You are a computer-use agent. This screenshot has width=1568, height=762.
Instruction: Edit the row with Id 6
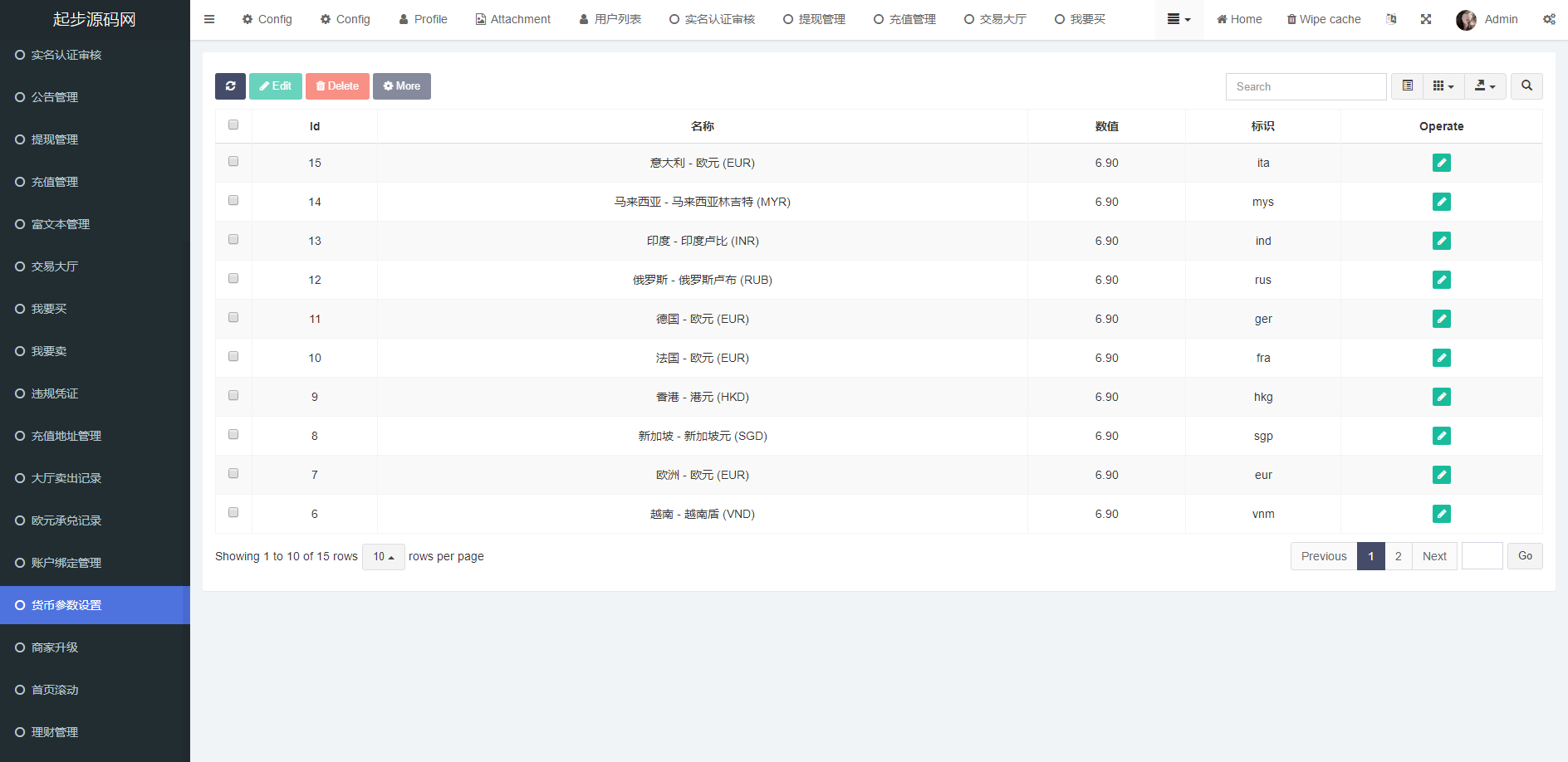point(1442,514)
